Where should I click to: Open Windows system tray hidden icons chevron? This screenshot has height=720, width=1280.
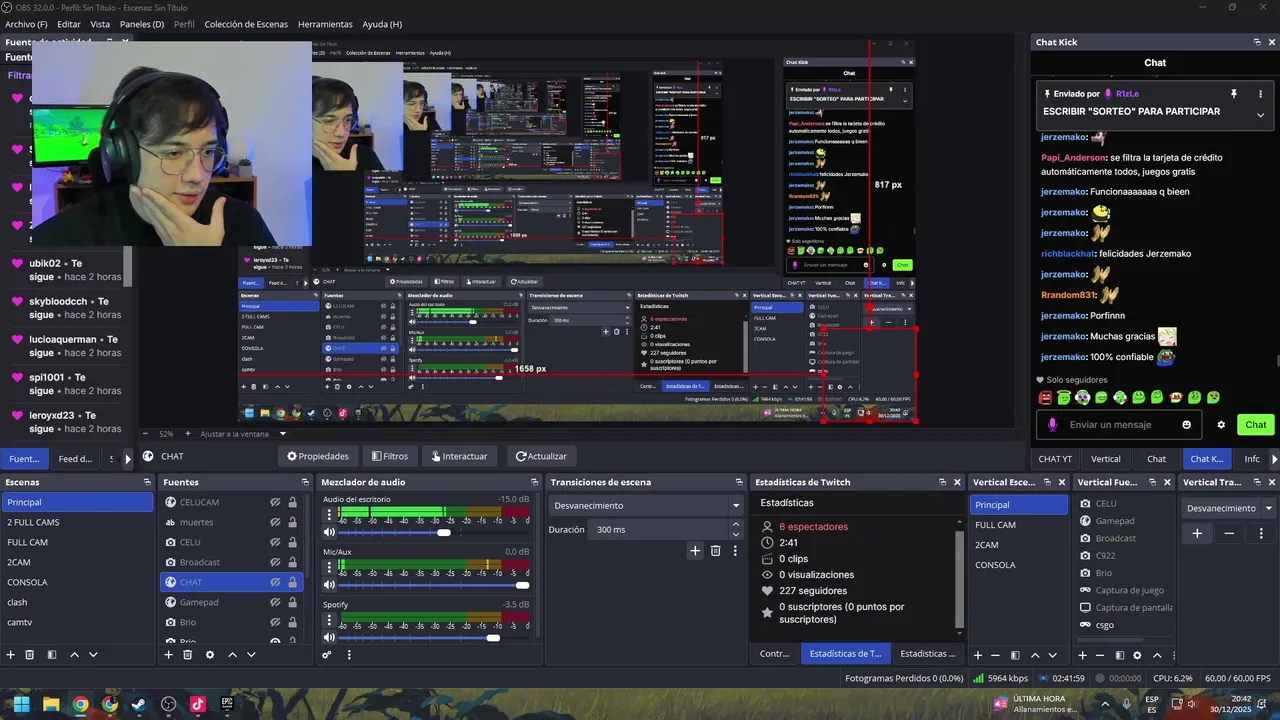pos(1105,703)
